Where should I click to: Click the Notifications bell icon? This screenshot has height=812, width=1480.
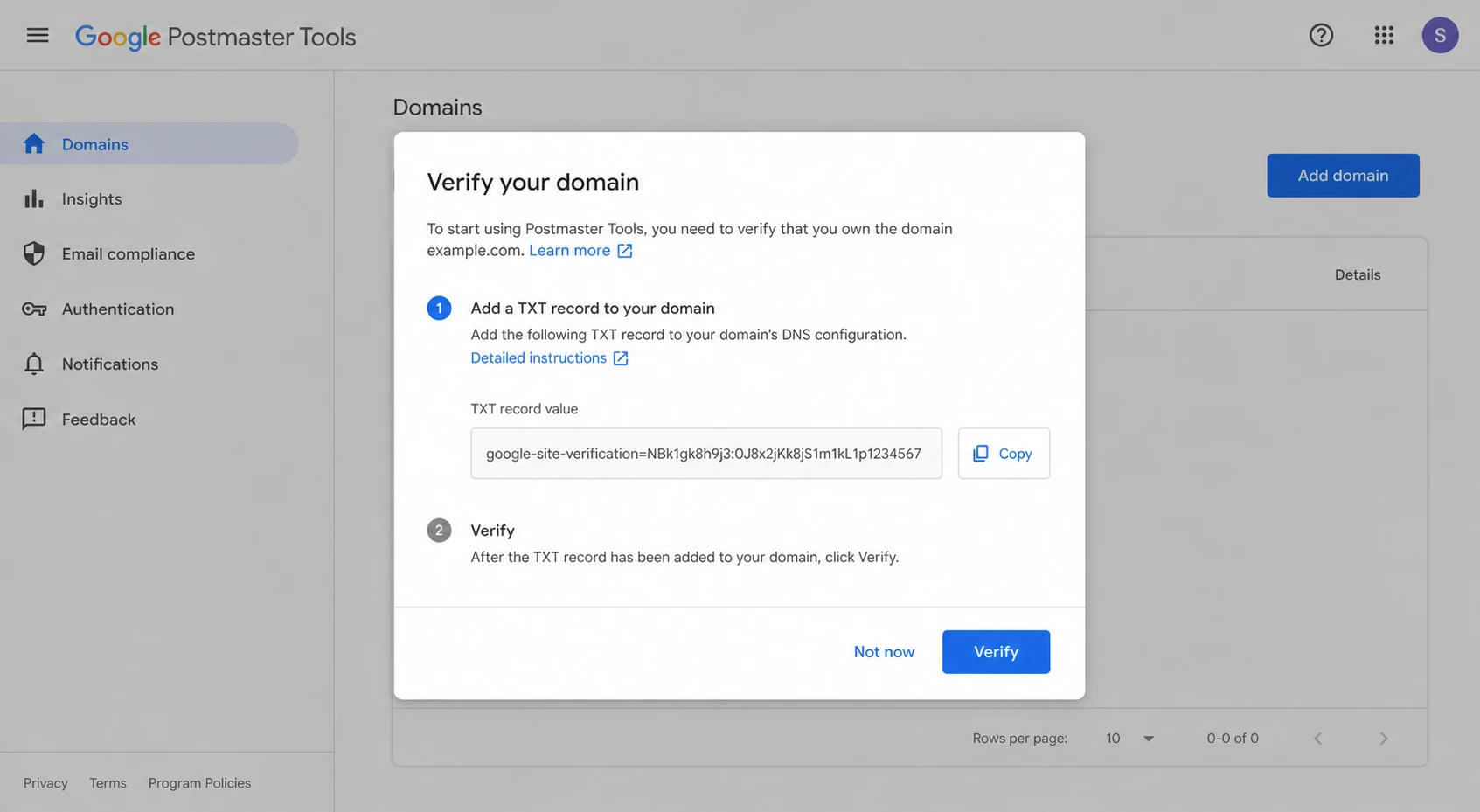pos(33,364)
